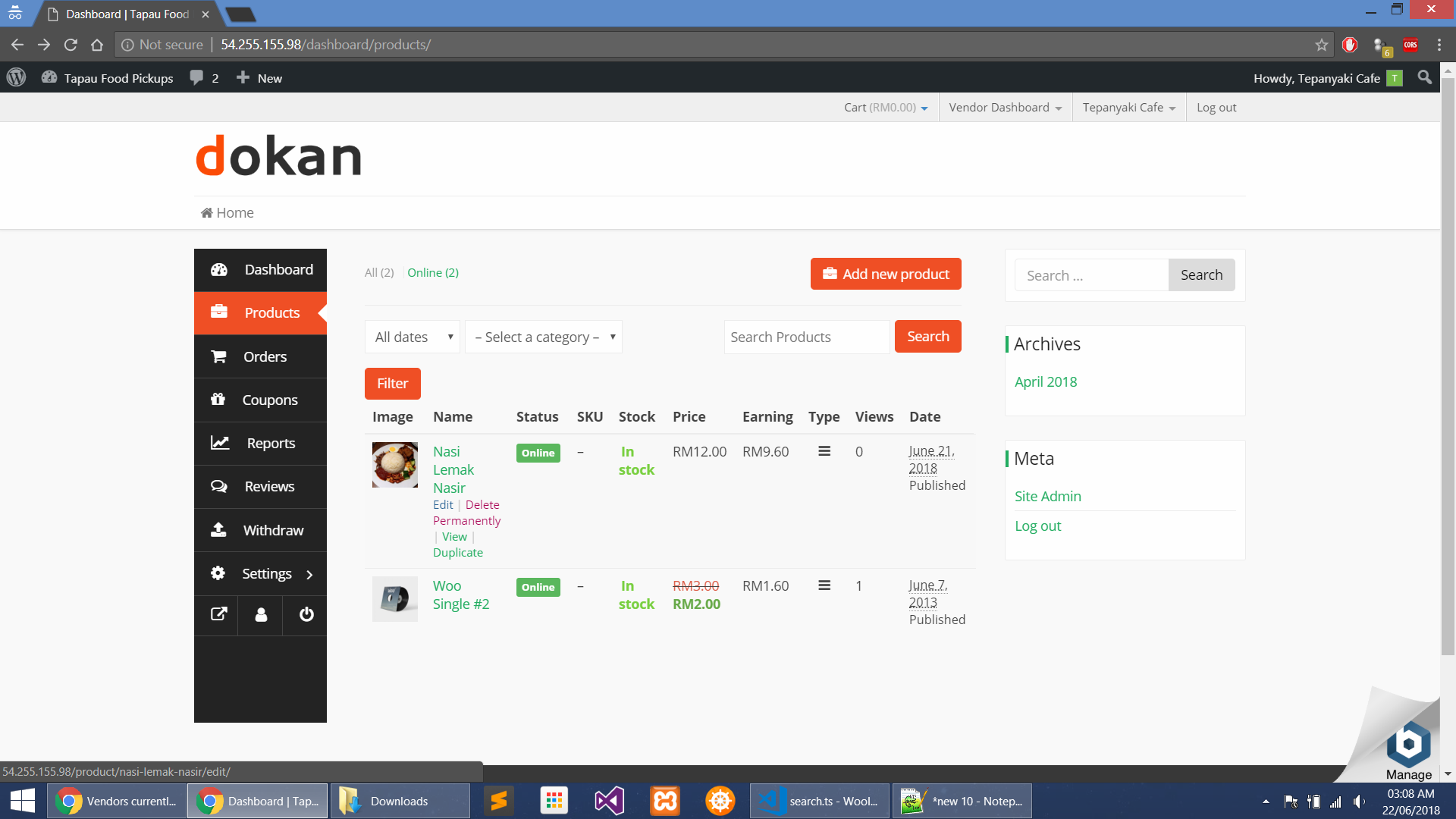
Task: Expand the Select a category dropdown
Action: pyautogui.click(x=543, y=337)
